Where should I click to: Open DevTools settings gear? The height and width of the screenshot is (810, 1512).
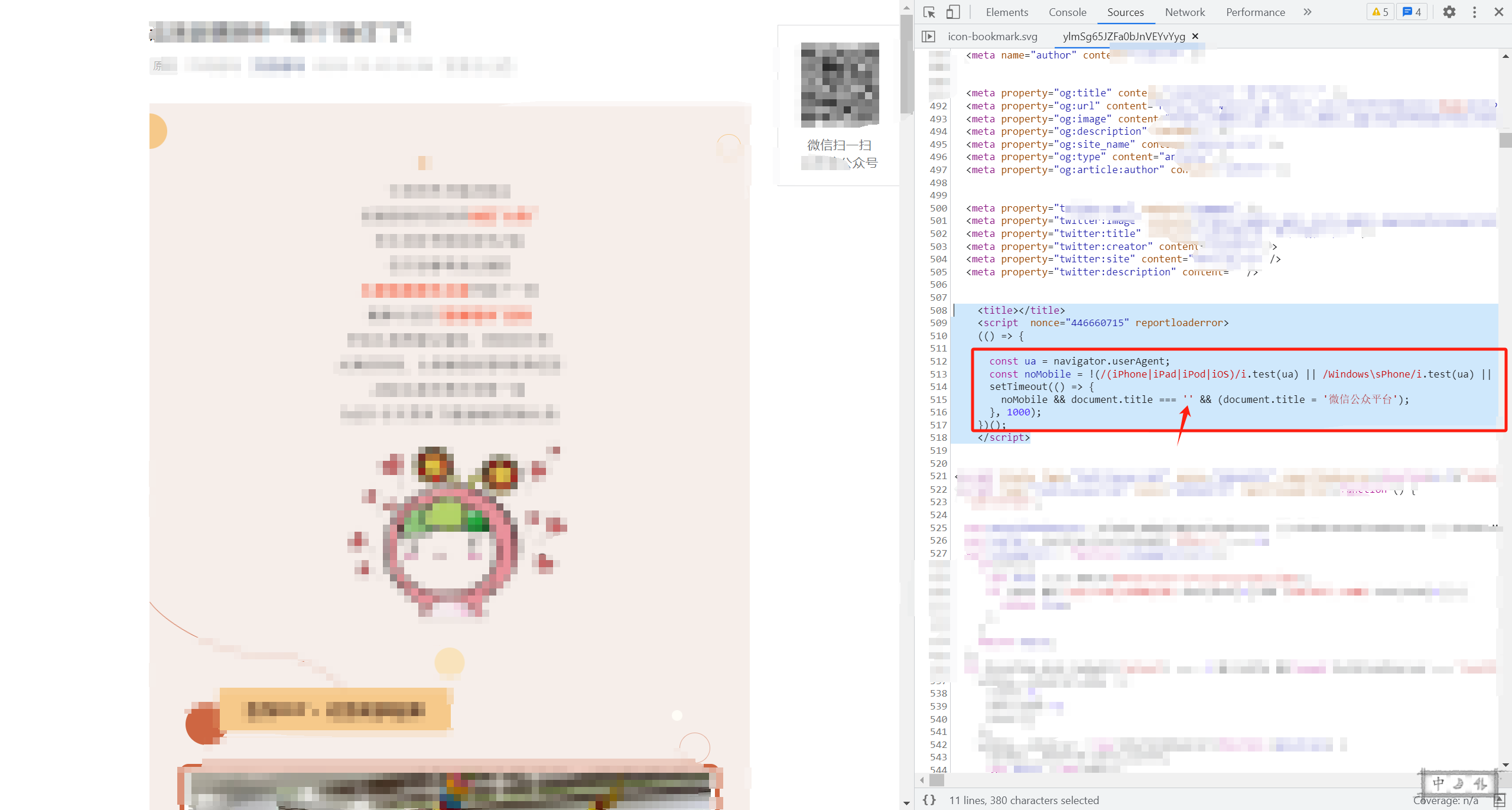(x=1449, y=12)
